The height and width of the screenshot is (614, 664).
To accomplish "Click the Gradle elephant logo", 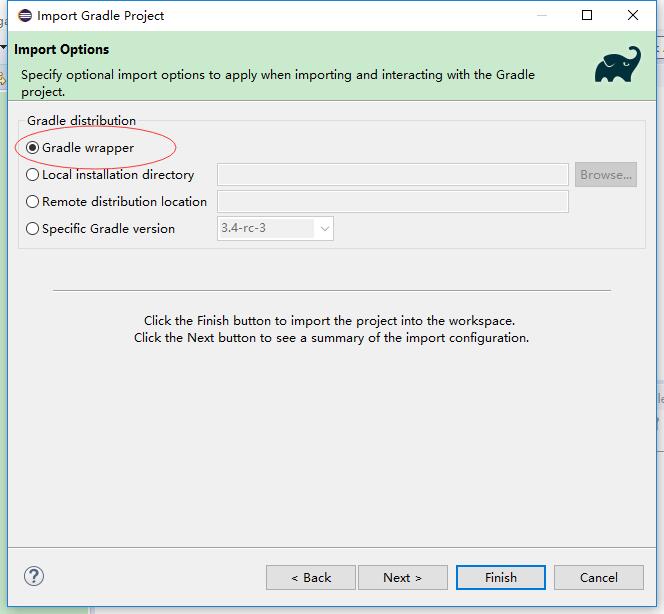I will [x=617, y=66].
